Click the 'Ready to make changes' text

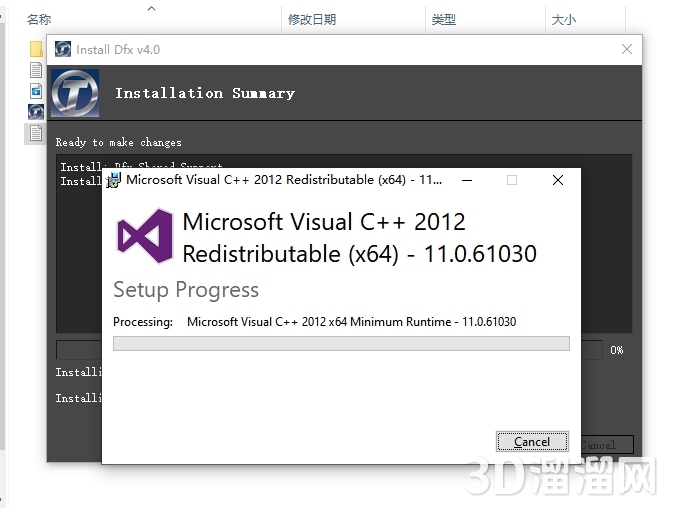[118, 142]
